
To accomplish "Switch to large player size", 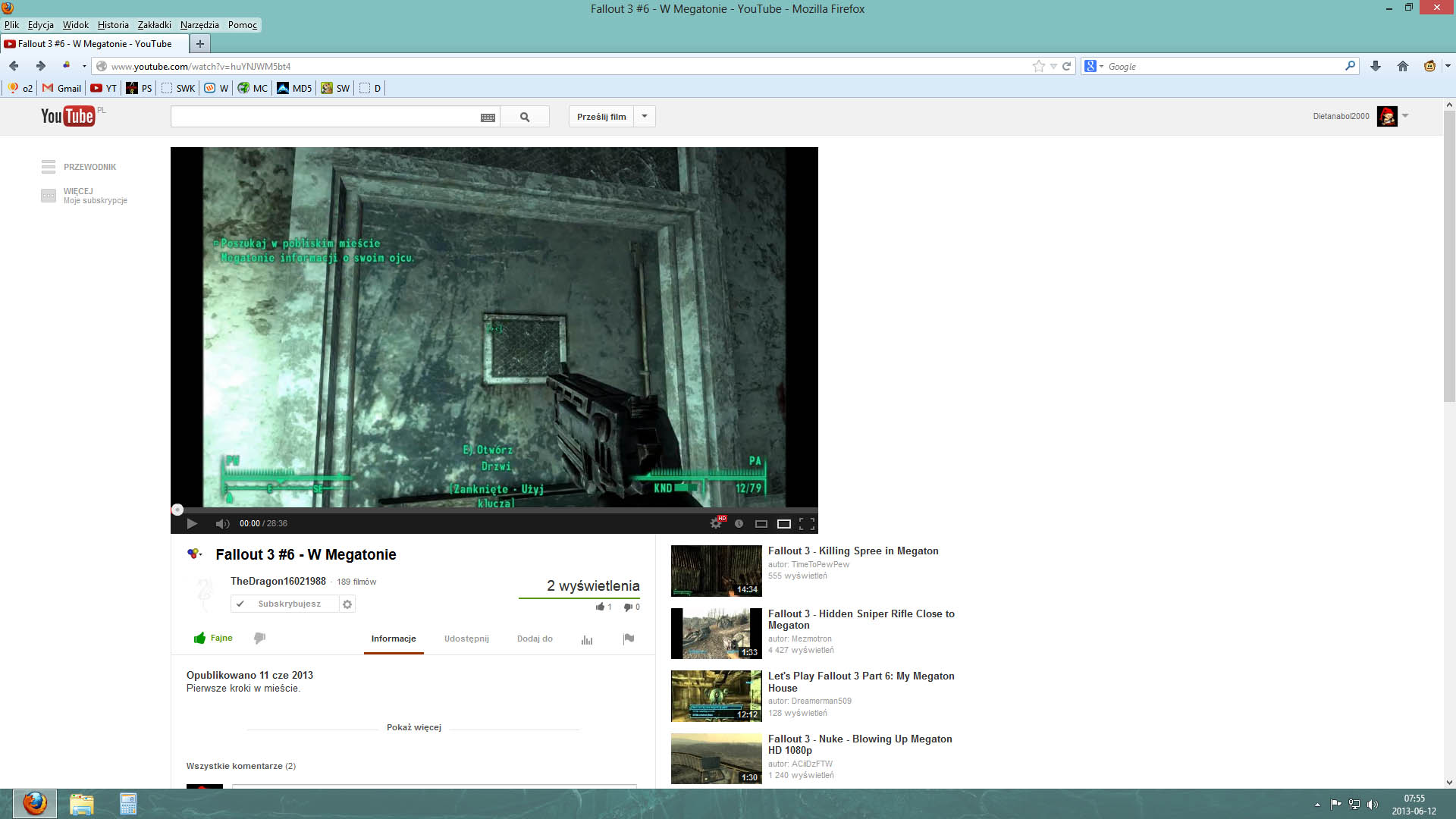I will click(784, 524).
